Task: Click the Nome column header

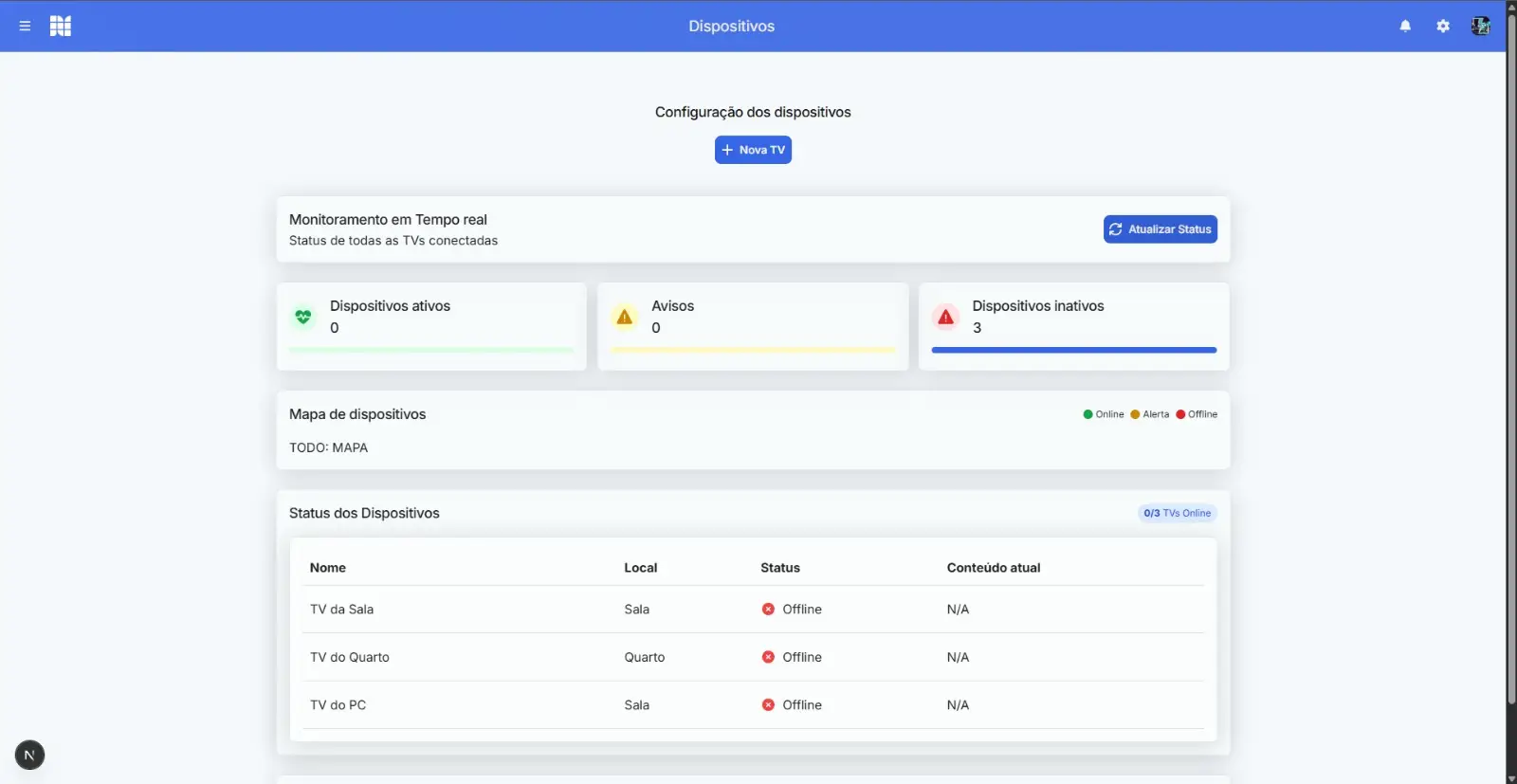Action: [x=328, y=568]
